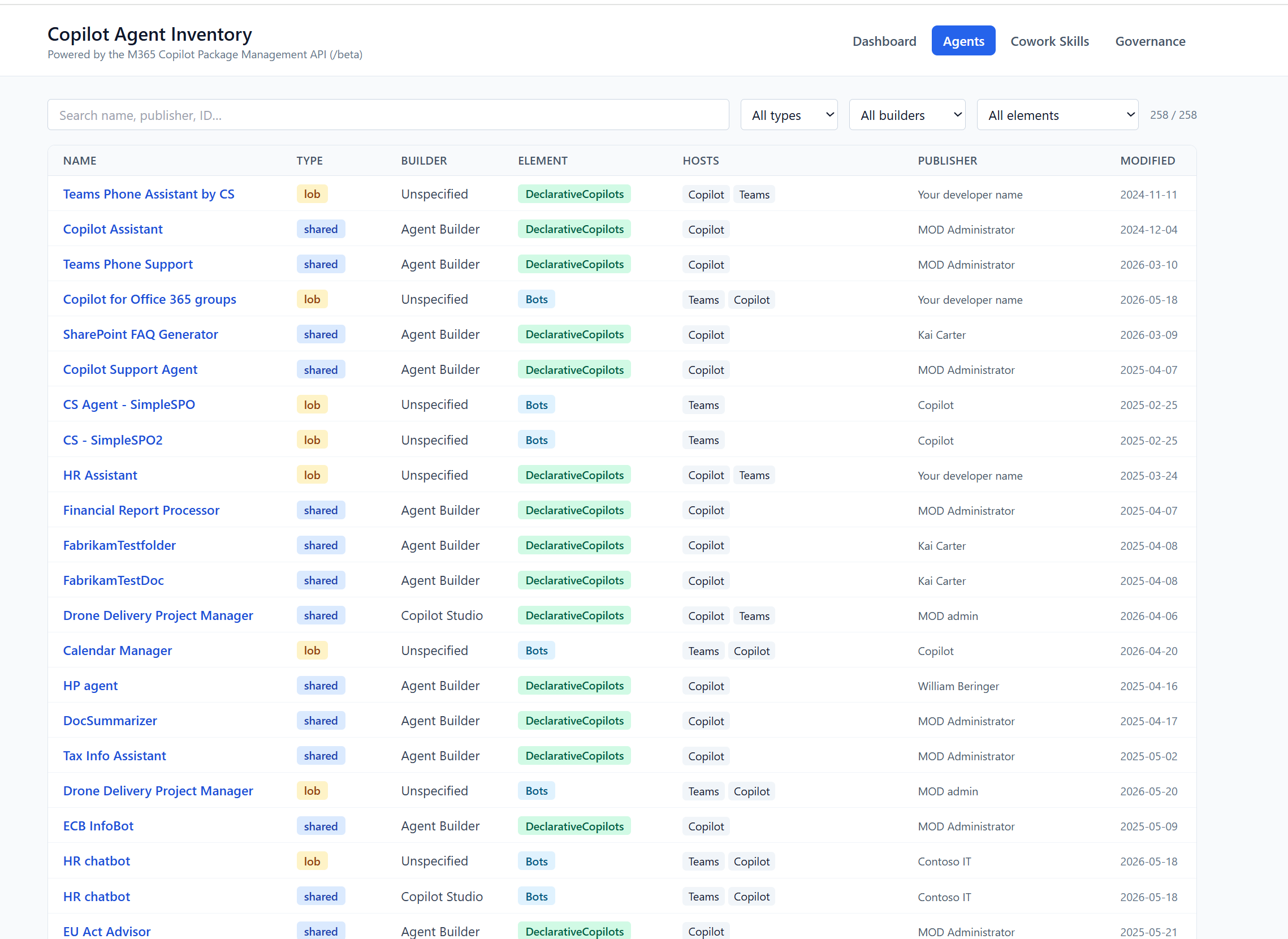The image size is (1288, 939).
Task: Click the MODIFIED column header
Action: (1148, 161)
